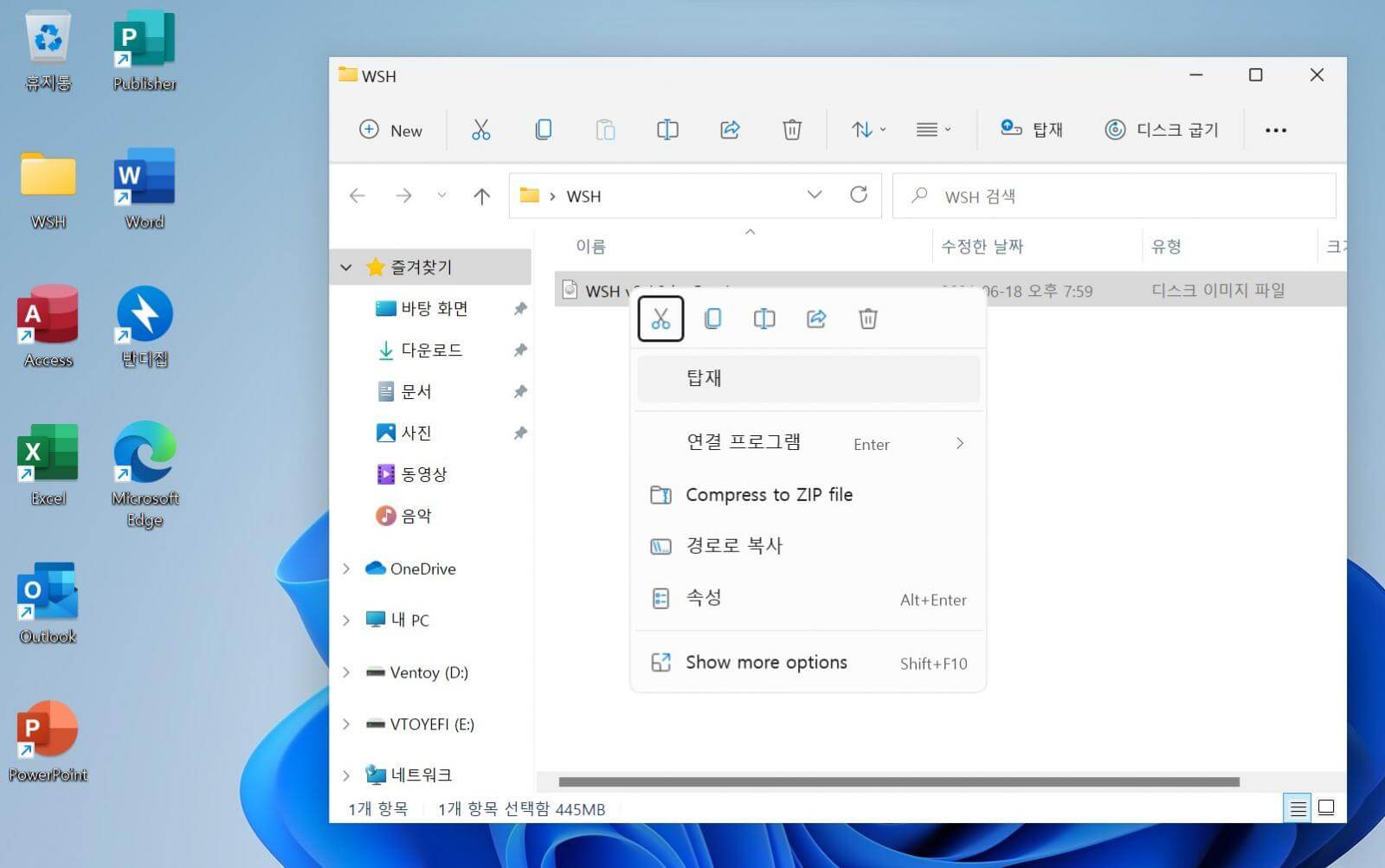This screenshot has height=868, width=1385.
Task: Open 연결 프로그램 submenu
Action: pyautogui.click(x=808, y=443)
